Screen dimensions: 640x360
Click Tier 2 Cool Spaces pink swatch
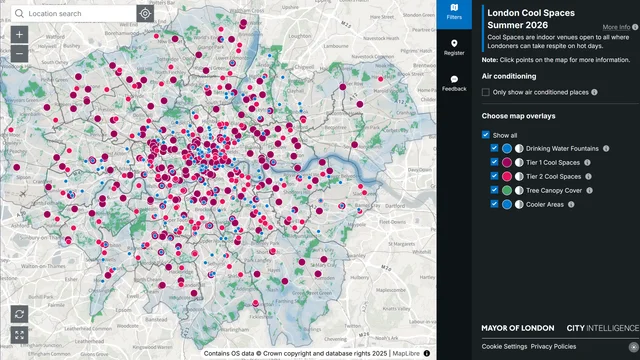click(507, 176)
